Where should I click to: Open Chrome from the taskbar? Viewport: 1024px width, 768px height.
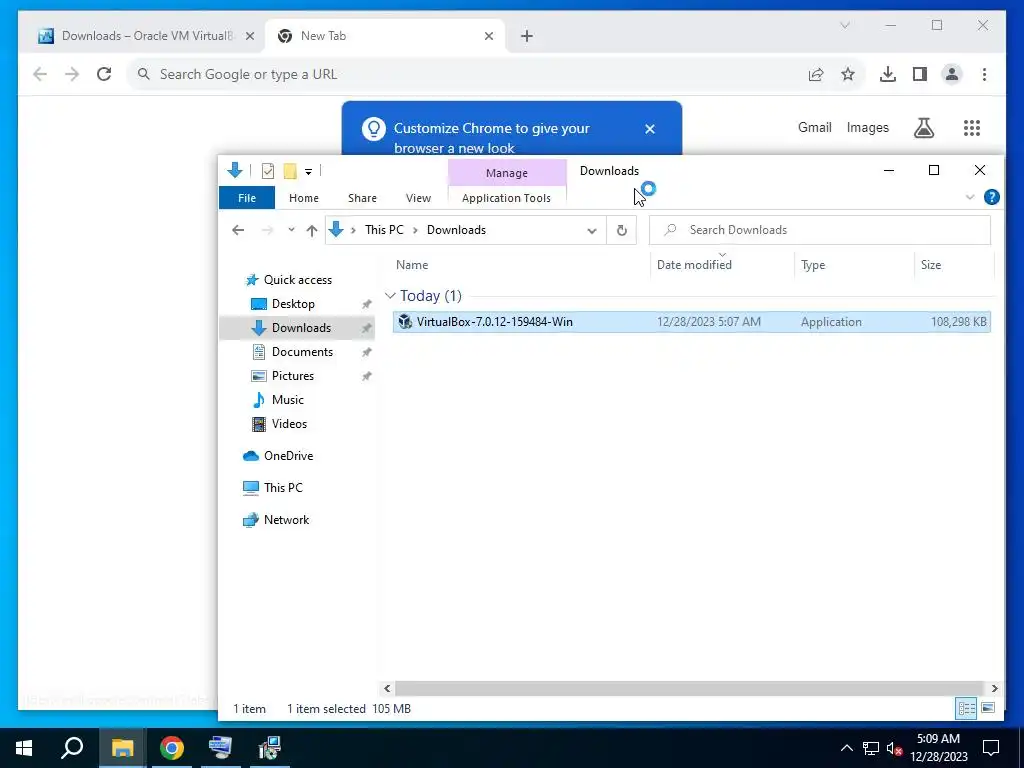(172, 748)
